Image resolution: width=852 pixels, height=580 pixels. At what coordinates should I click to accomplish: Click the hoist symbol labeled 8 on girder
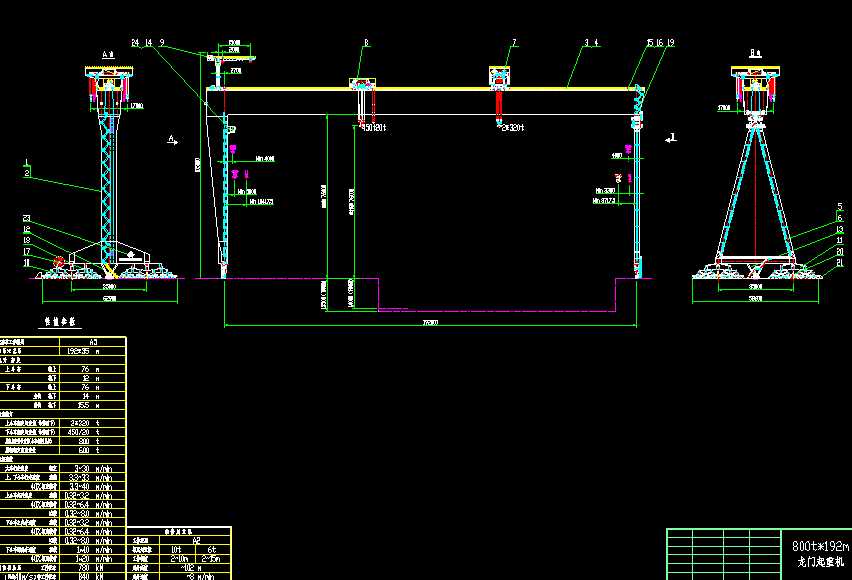click(x=363, y=82)
